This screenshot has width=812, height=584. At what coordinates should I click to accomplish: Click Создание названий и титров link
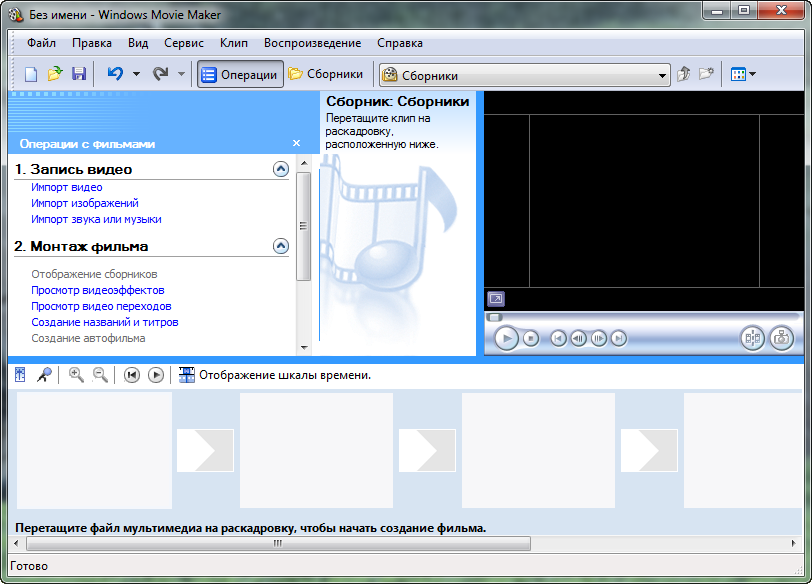click(105, 323)
